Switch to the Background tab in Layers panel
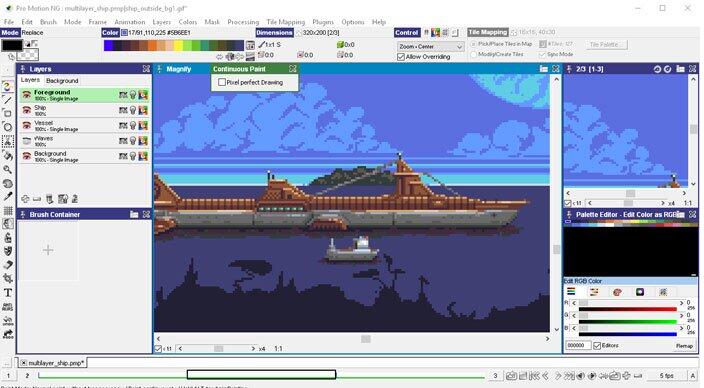The width and height of the screenshot is (704, 388). [x=62, y=81]
